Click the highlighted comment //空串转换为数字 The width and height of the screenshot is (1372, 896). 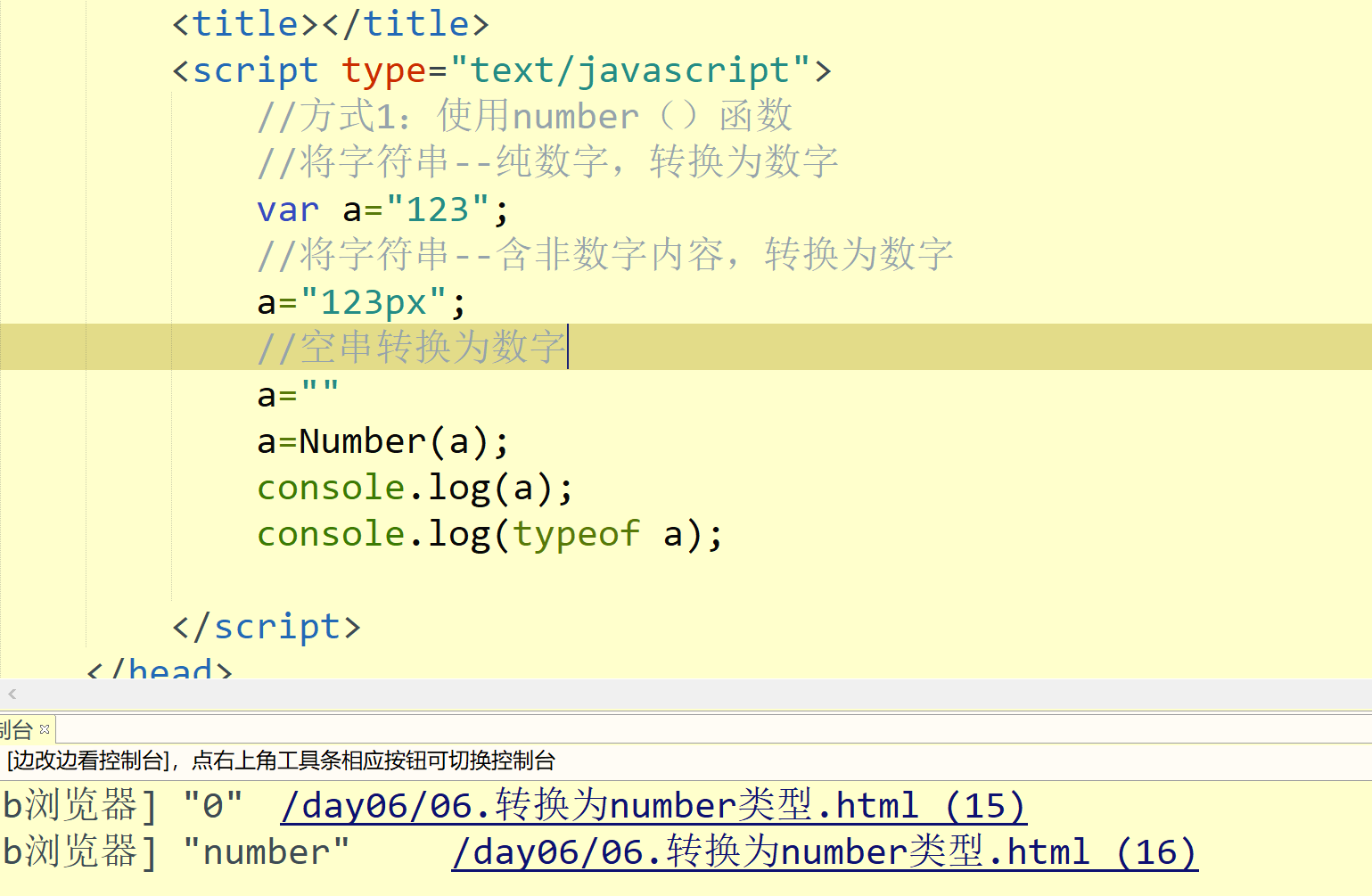[410, 348]
